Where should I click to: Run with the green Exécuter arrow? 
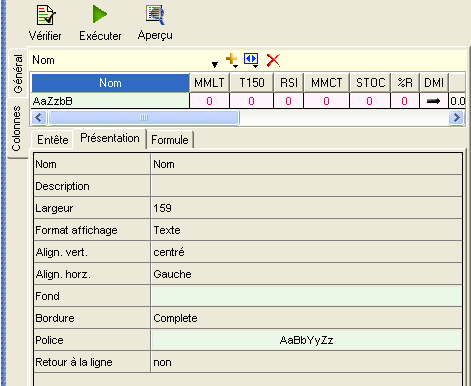pos(100,14)
